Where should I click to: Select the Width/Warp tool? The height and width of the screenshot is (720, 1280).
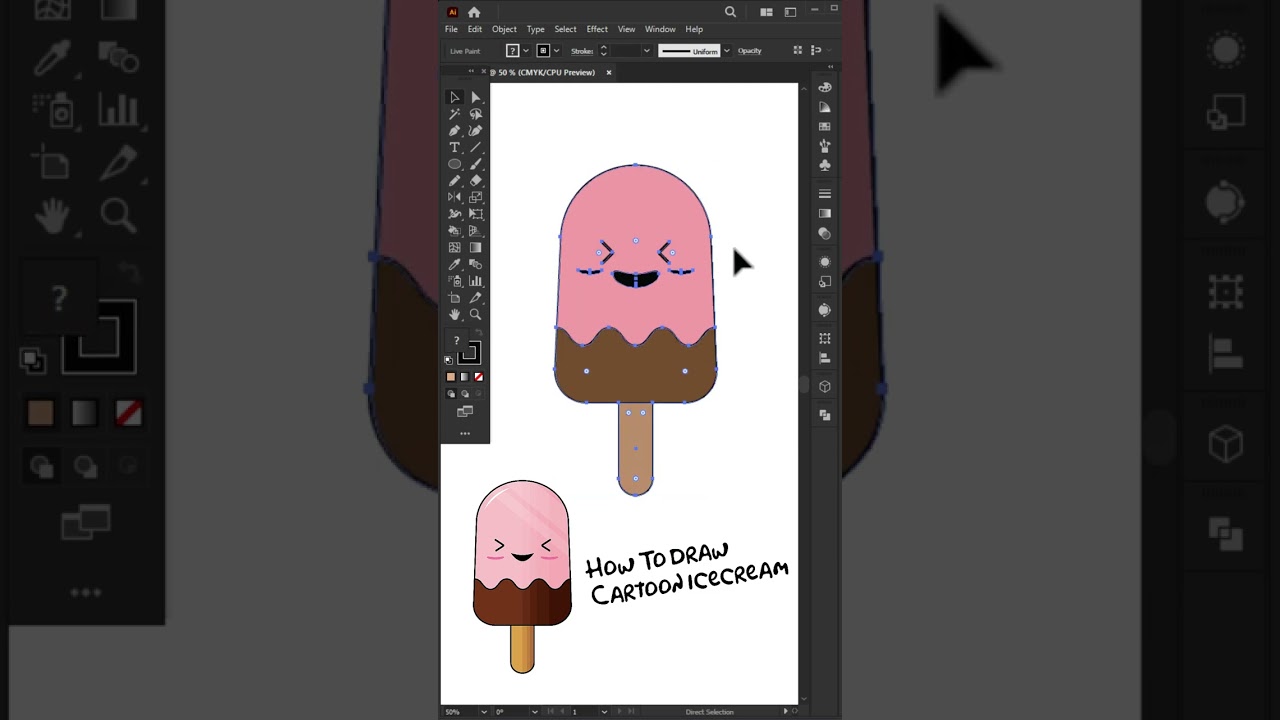[454, 214]
